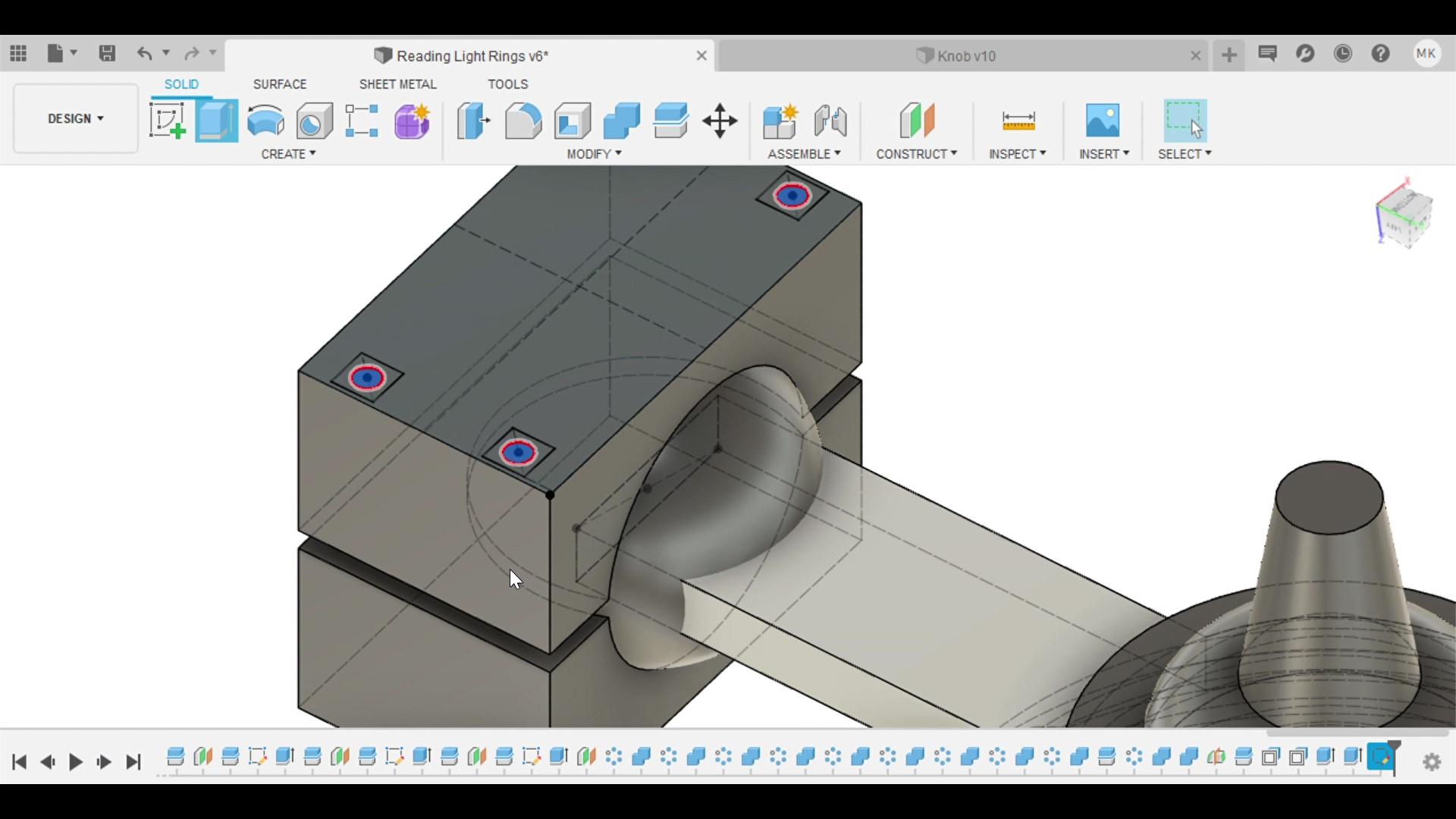Open timeline settings gear
The height and width of the screenshot is (819, 1456).
point(1432,761)
